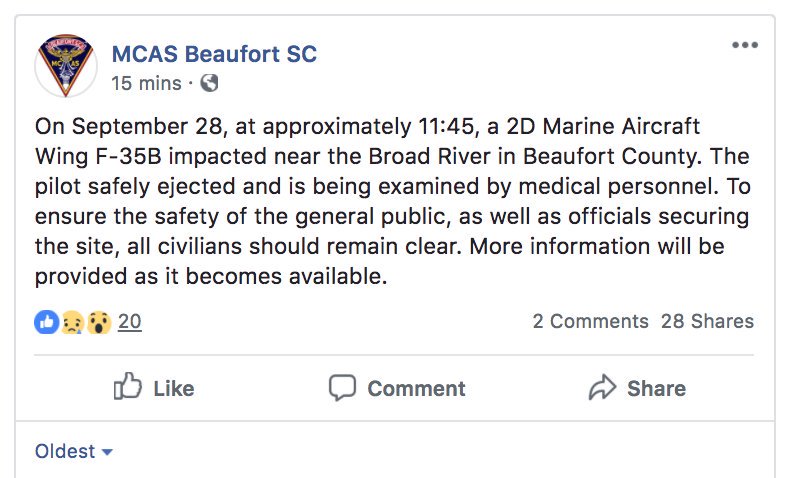View the 28 Shares list

coord(707,321)
